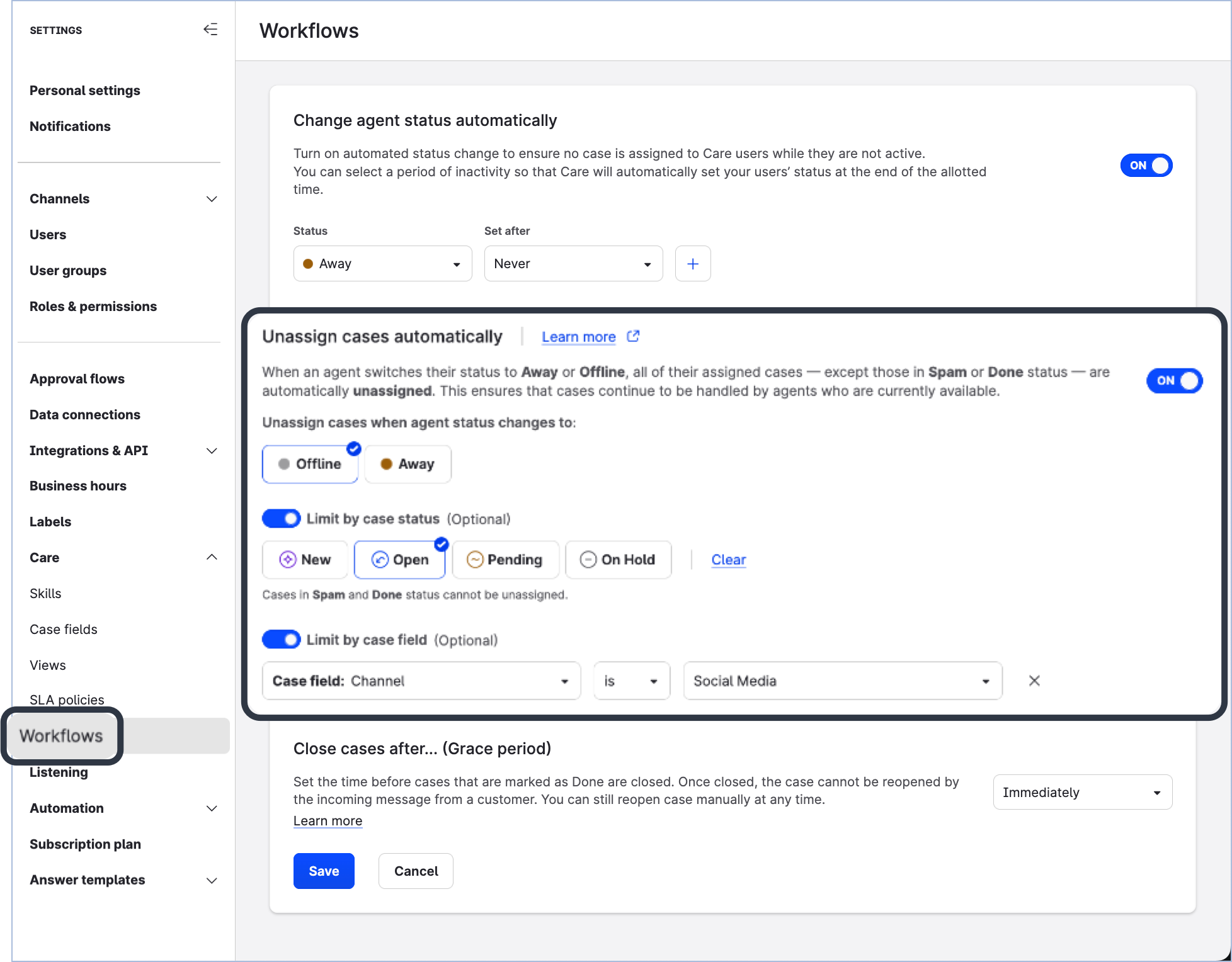Deselect the Offline status chip
Viewport: 1232px width, 962px height.
[310, 464]
